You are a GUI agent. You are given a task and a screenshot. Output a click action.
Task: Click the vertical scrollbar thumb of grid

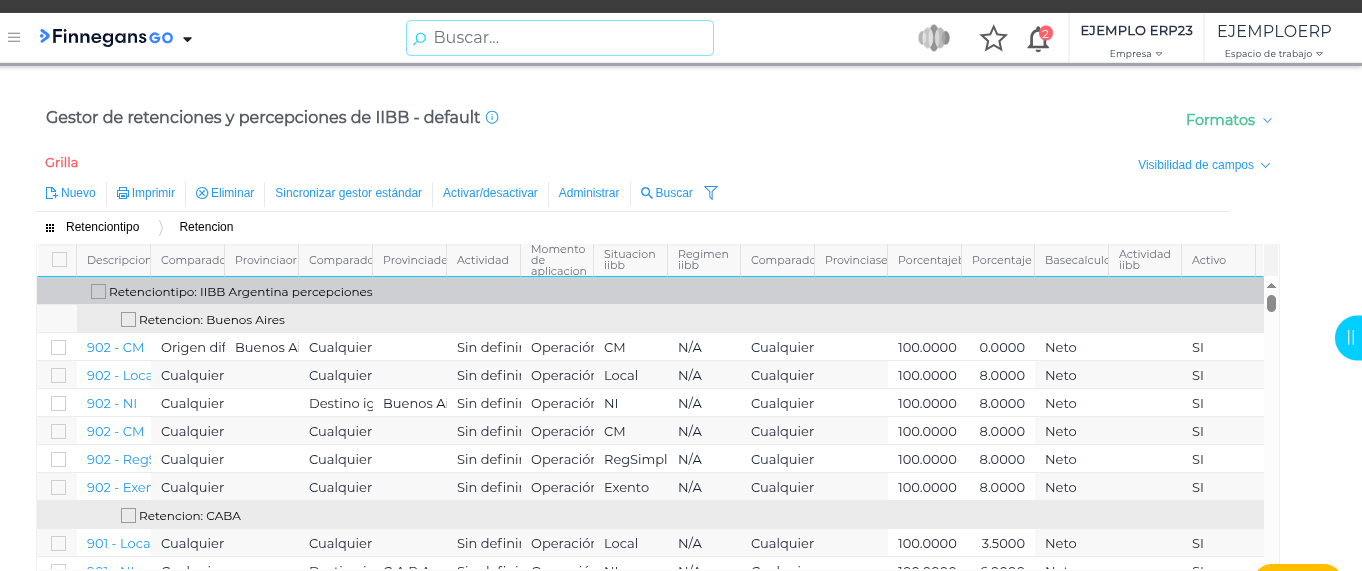pyautogui.click(x=1271, y=303)
